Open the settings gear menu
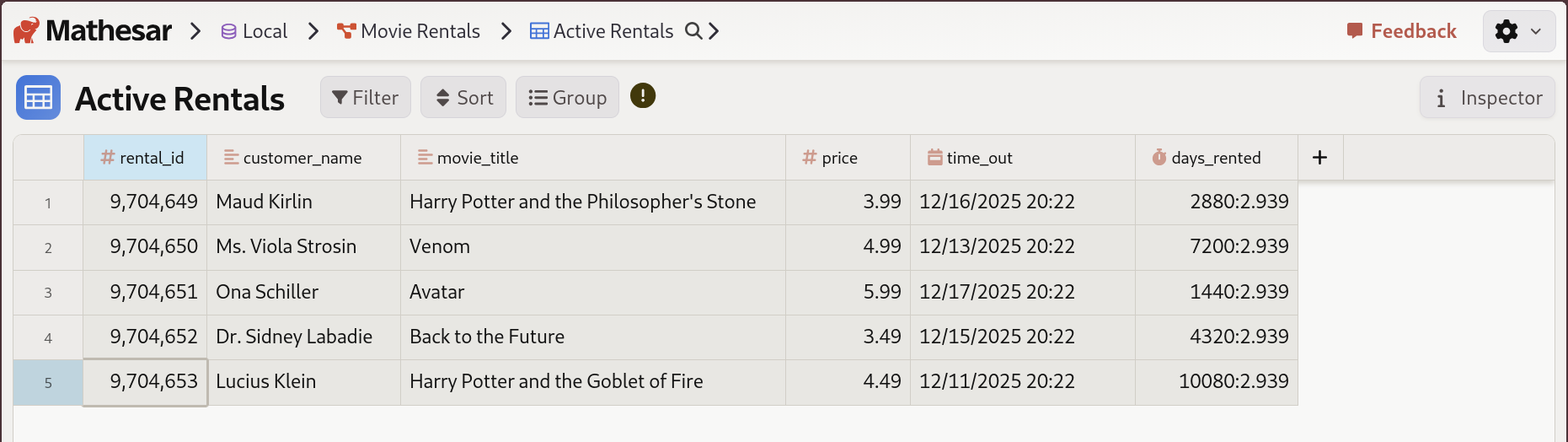1568x442 pixels. tap(1518, 31)
